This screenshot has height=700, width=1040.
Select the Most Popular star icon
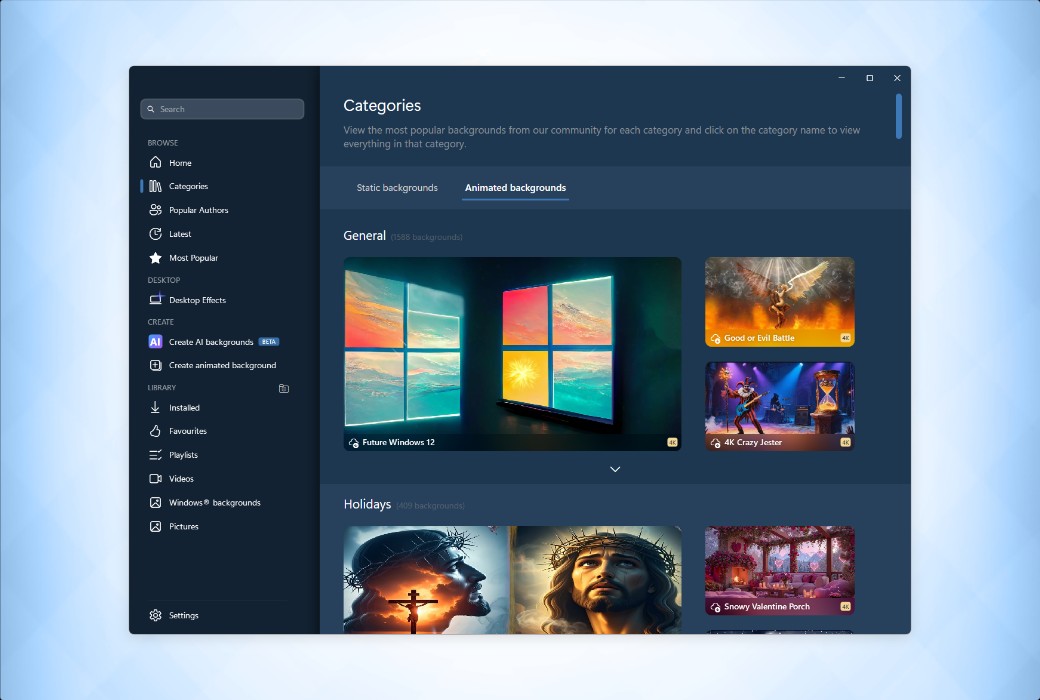point(155,257)
